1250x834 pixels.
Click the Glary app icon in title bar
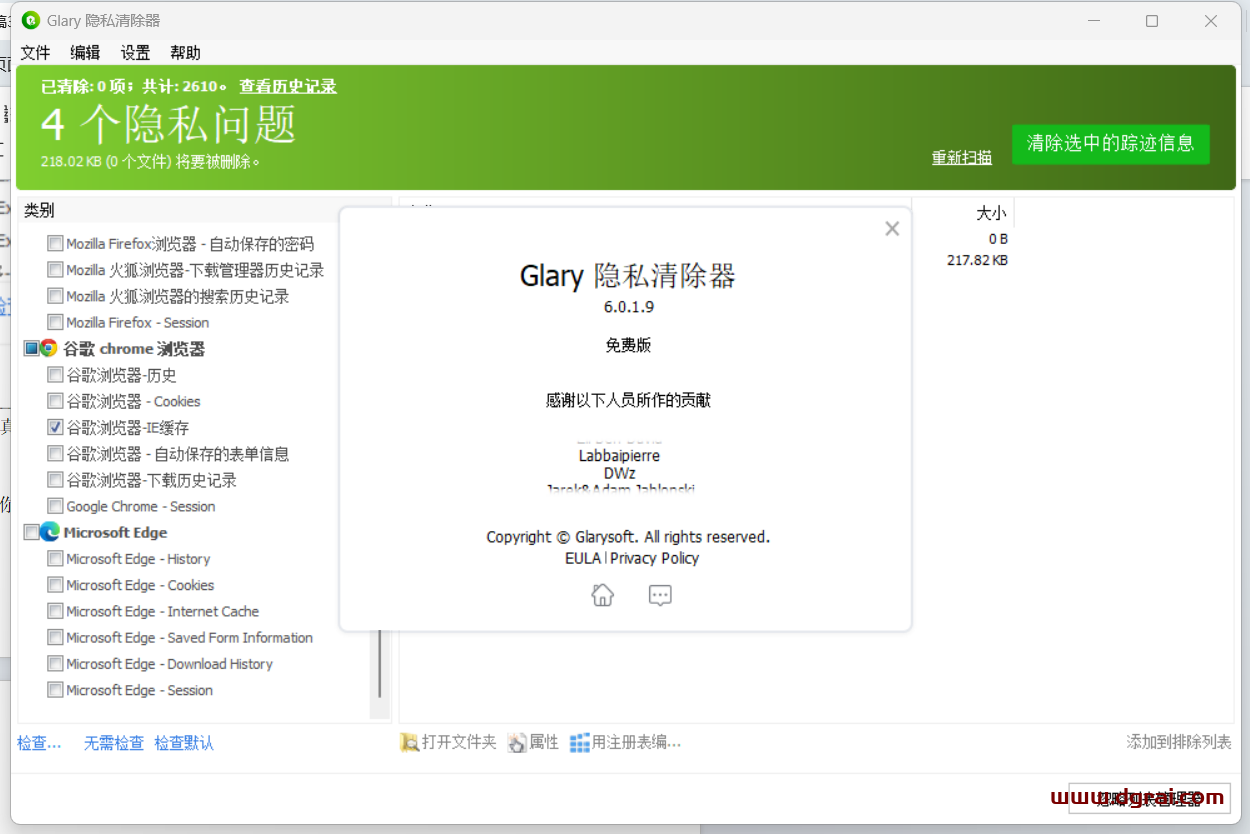coord(31,20)
